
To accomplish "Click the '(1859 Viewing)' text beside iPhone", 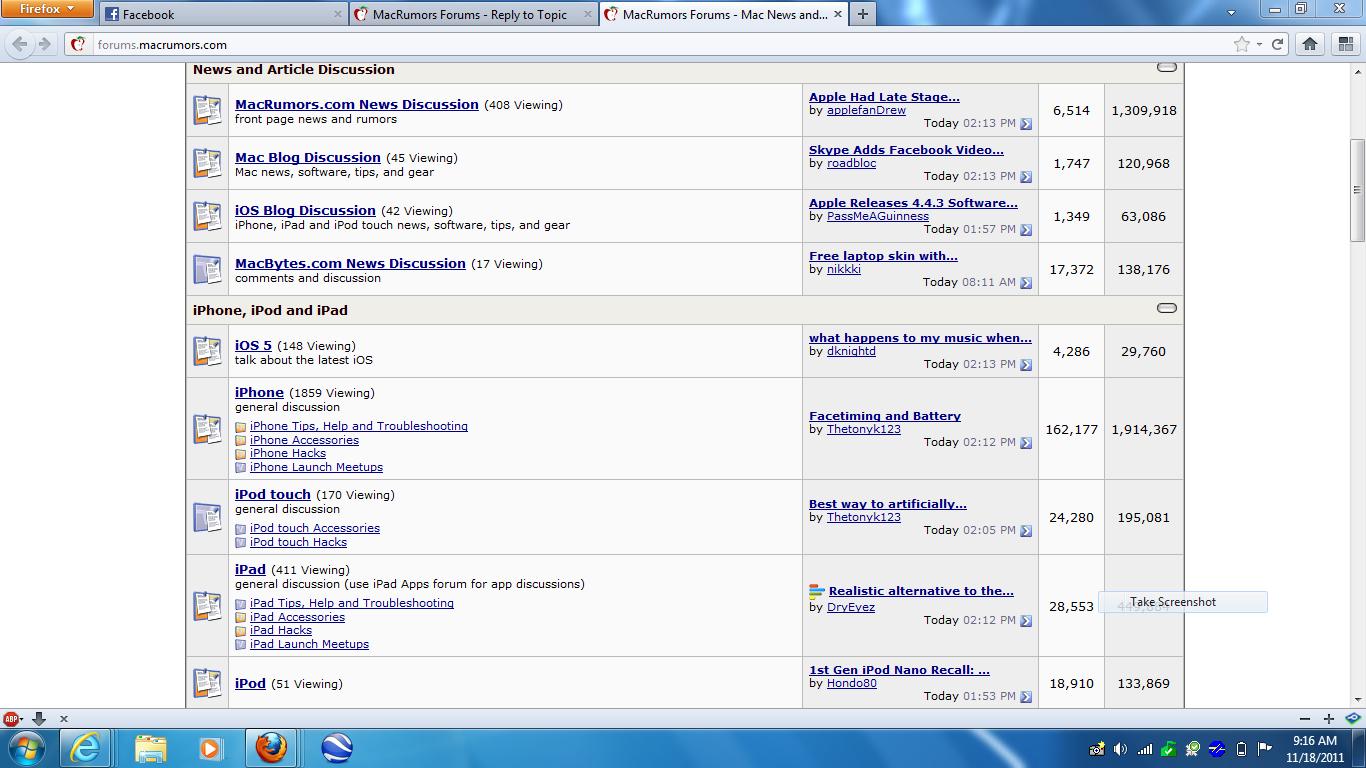I will [332, 393].
